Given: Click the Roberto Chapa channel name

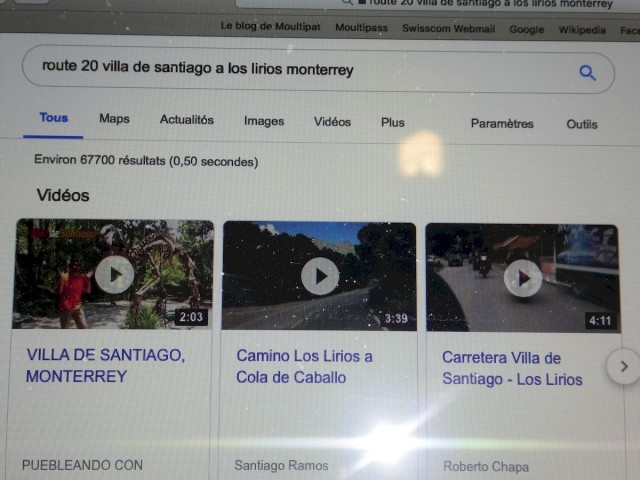Looking at the screenshot, I should 486,466.
